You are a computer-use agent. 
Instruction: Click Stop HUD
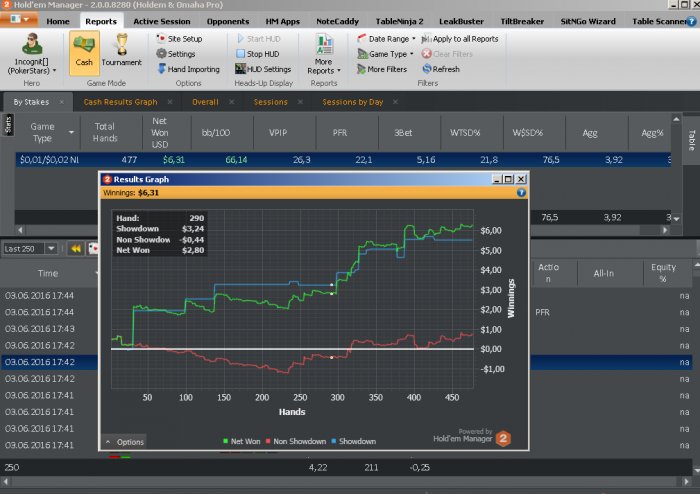[x=258, y=54]
